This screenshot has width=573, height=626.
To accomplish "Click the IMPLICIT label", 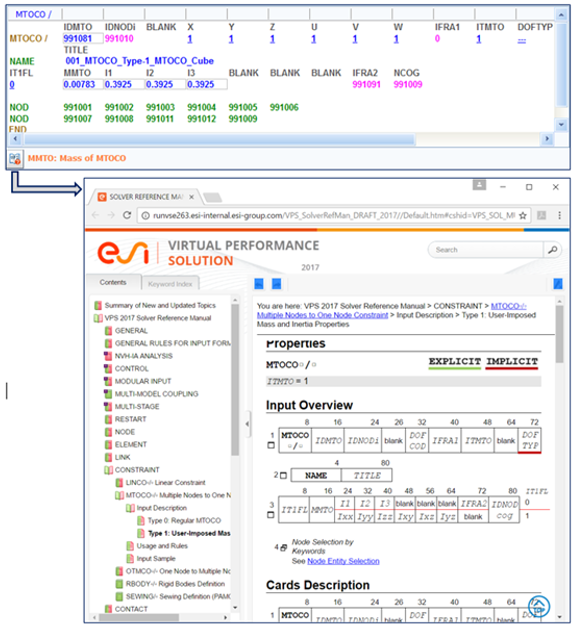I will pyautogui.click(x=512, y=362).
